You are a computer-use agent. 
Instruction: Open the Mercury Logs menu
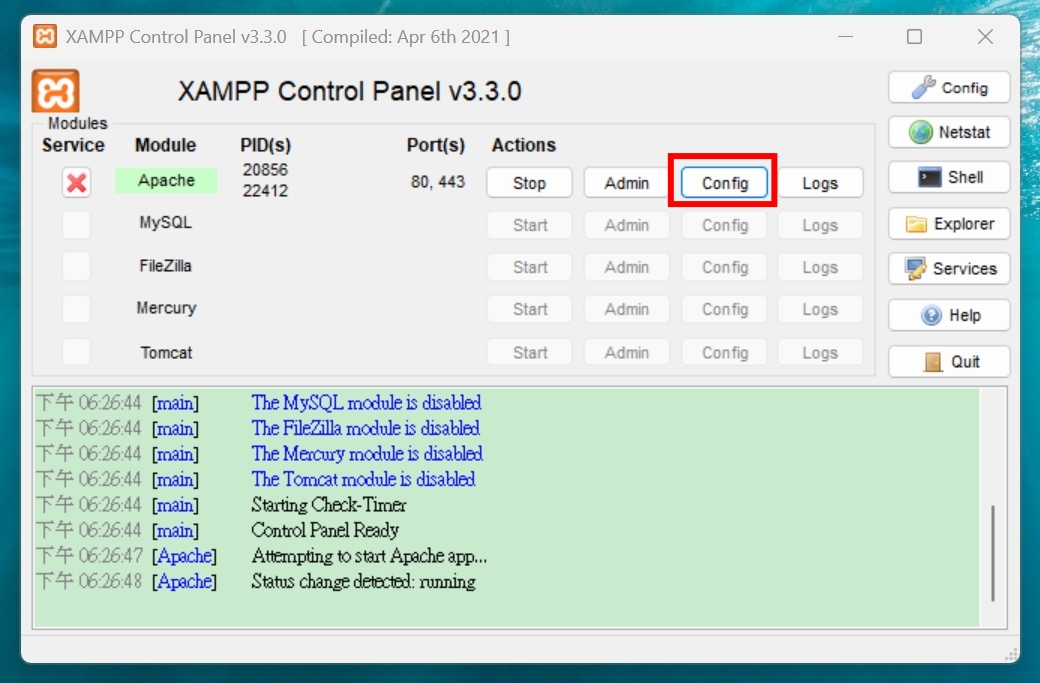pyautogui.click(x=820, y=309)
